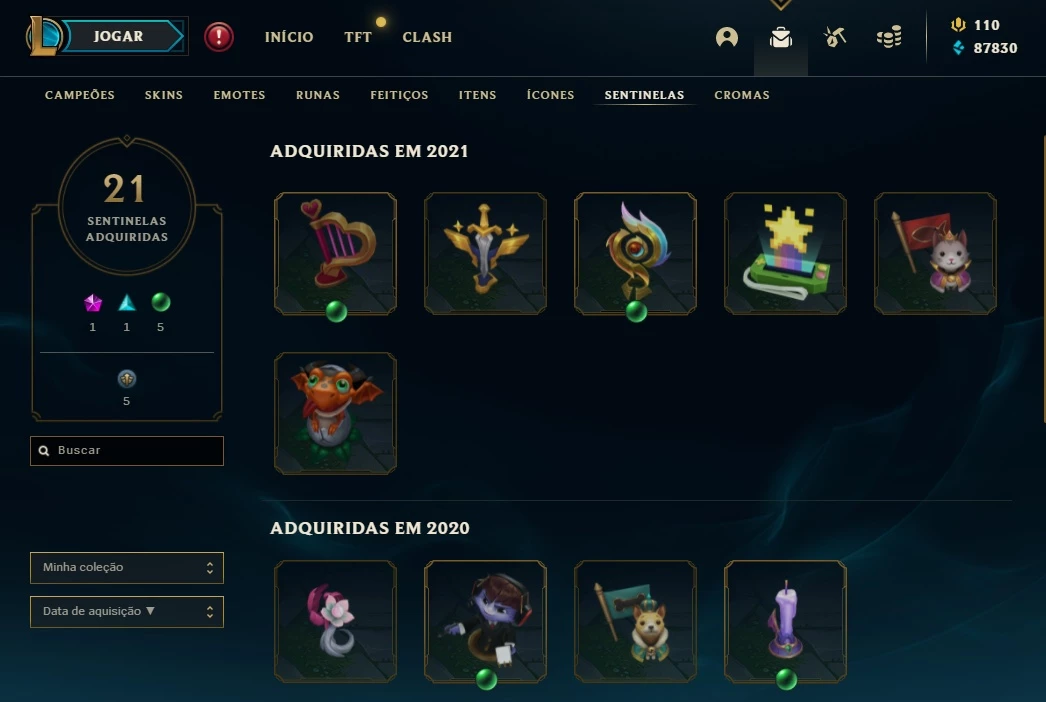Select the orange dragon egg ward thumbnail
1046x702 pixels.
[x=335, y=414]
